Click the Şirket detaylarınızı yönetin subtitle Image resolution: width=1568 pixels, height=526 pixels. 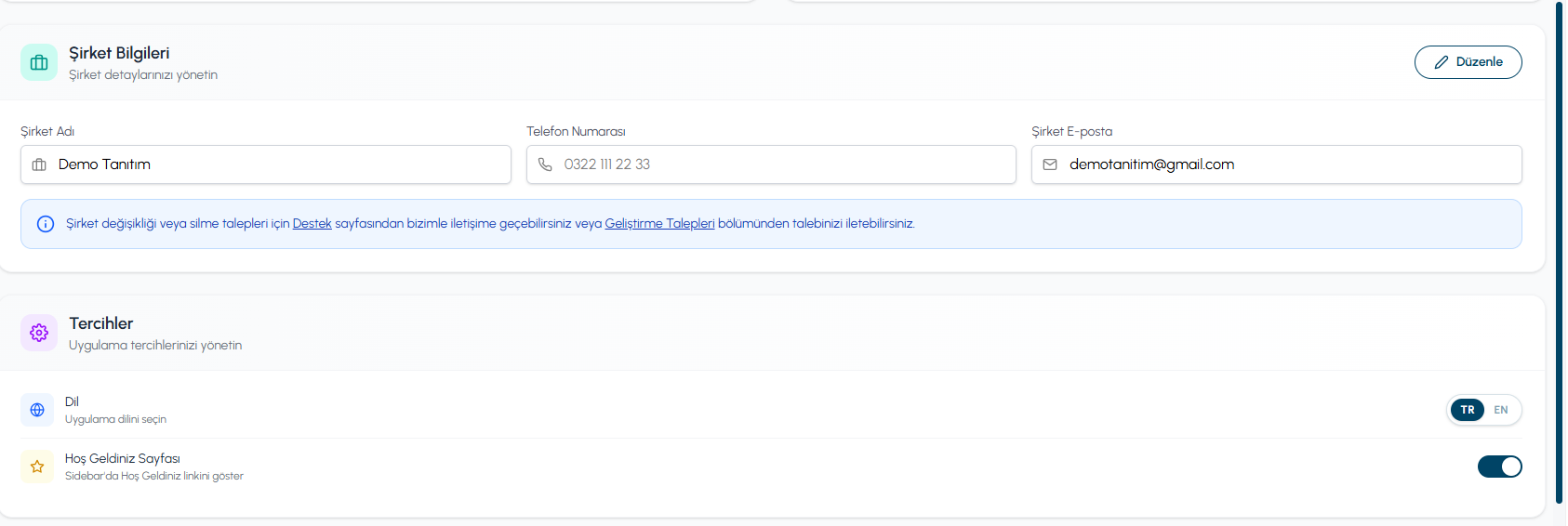(x=143, y=75)
